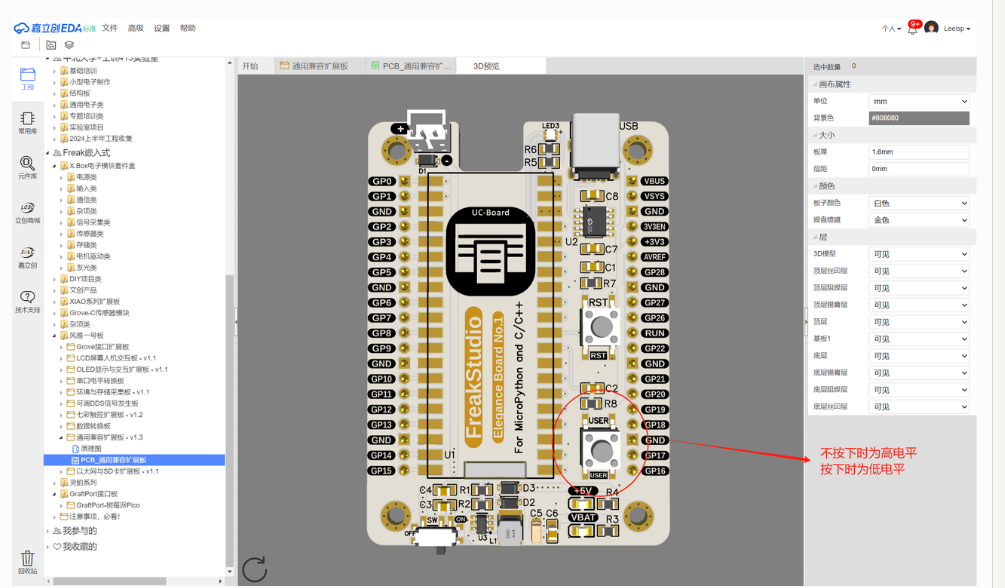
Task: Click the 板厚 1.6mm input field
Action: (918, 152)
